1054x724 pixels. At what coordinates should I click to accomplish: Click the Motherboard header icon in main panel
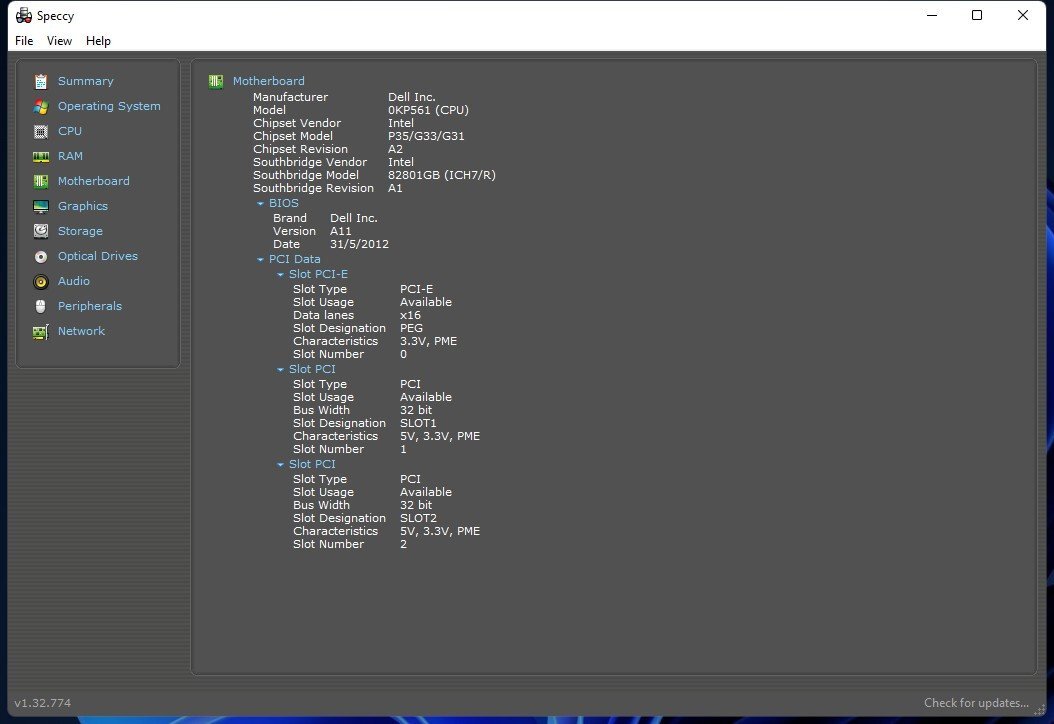(x=216, y=81)
